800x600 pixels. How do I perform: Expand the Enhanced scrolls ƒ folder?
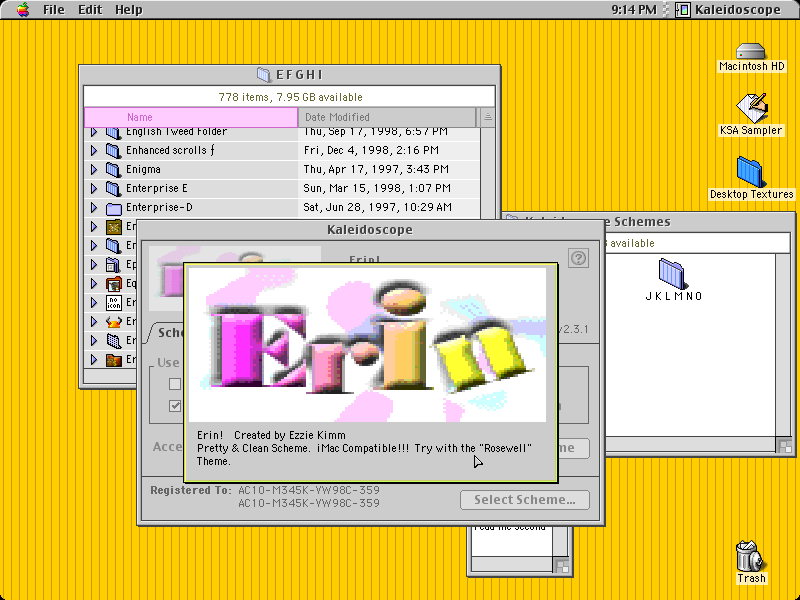click(94, 151)
